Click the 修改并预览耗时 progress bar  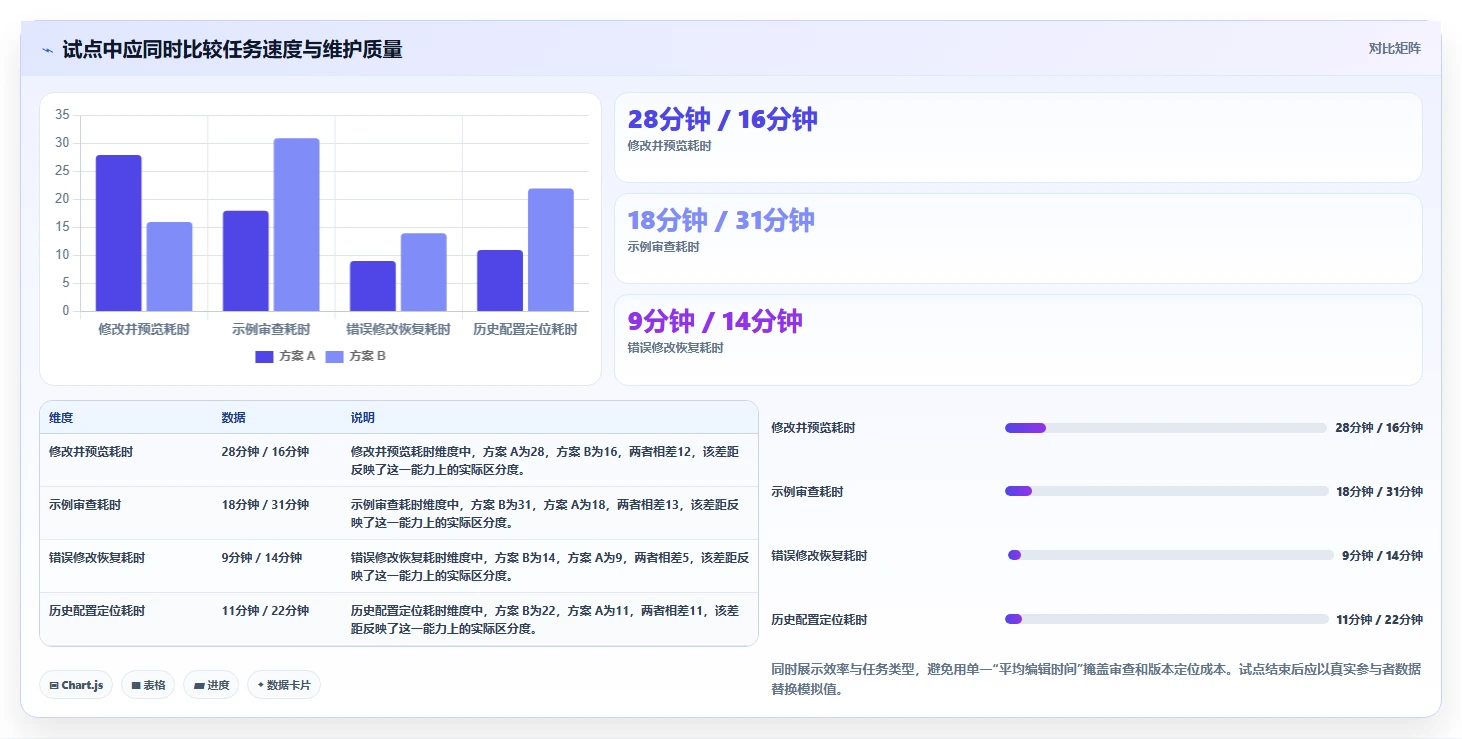(x=1166, y=428)
